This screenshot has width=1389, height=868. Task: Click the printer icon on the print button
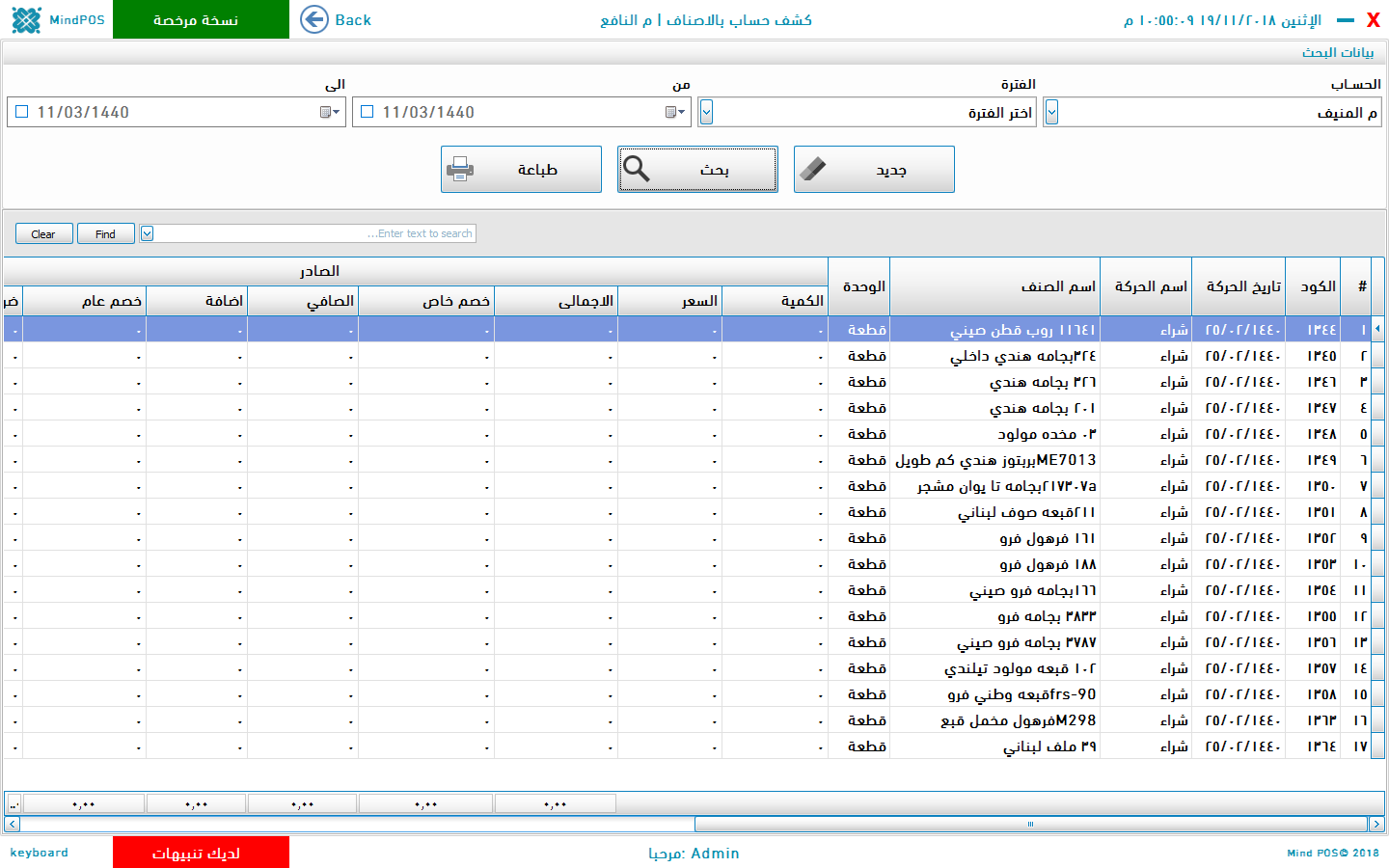pyautogui.click(x=460, y=170)
